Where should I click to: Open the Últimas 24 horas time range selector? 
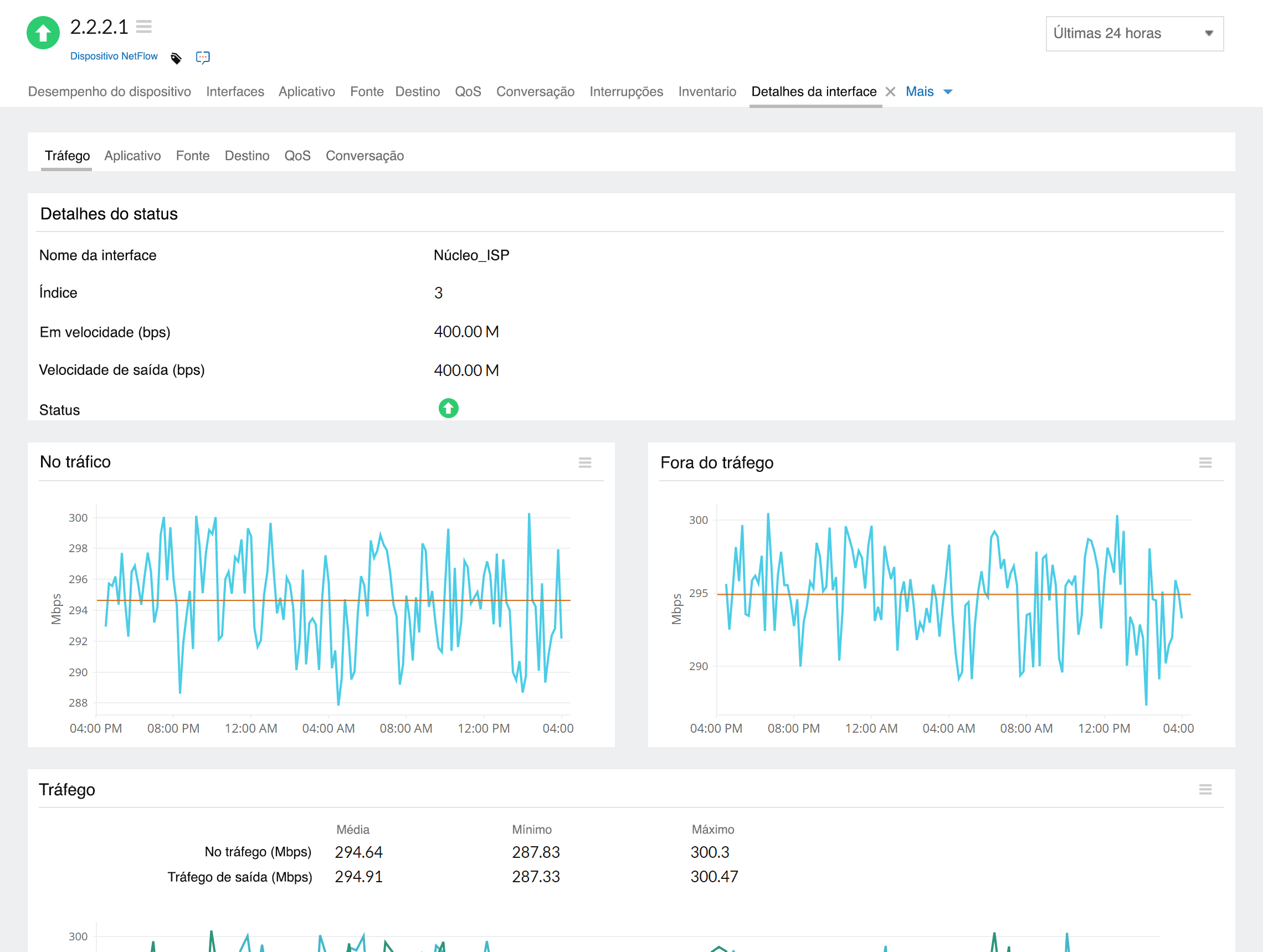click(x=1134, y=34)
